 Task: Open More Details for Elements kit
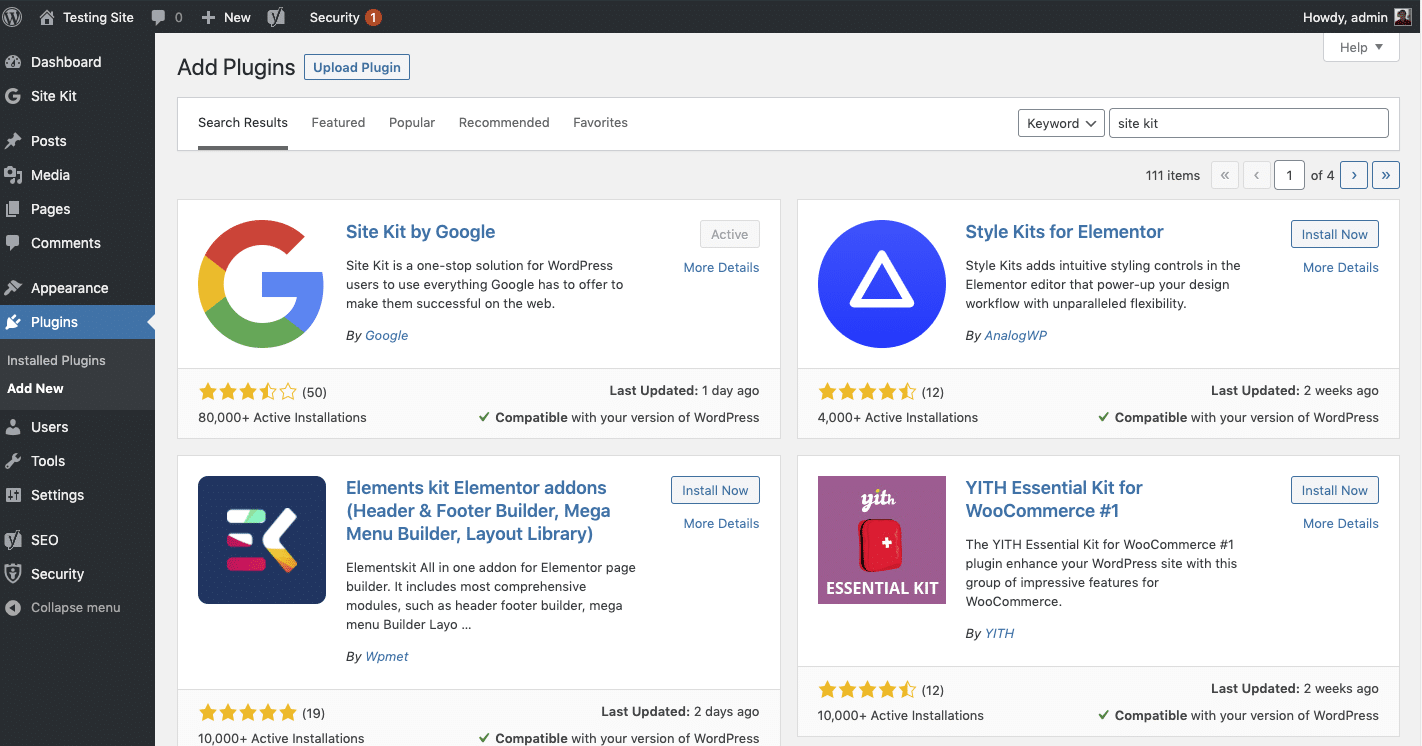721,523
